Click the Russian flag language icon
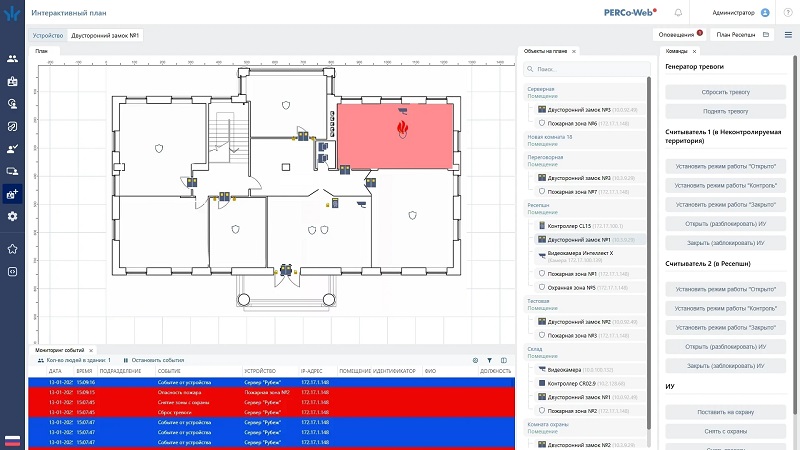The height and width of the screenshot is (450, 800). 12,440
